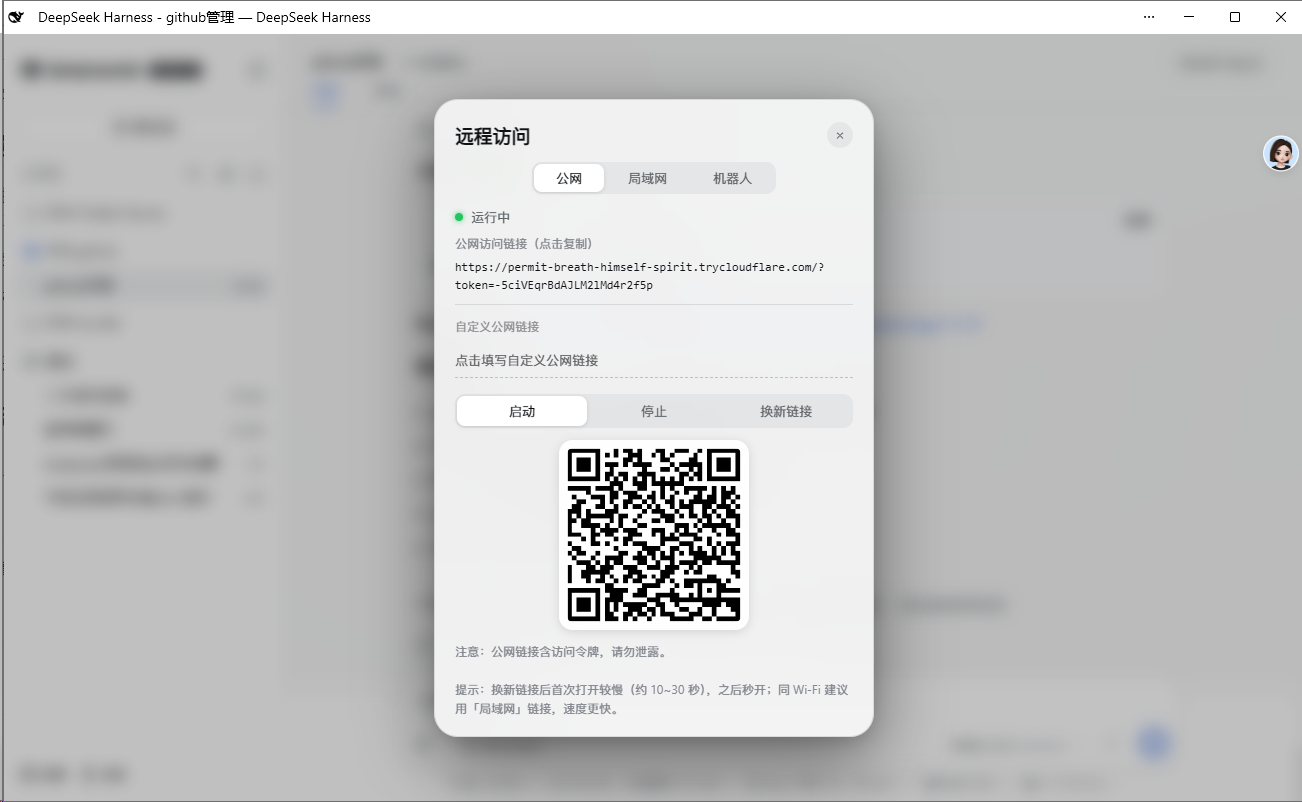This screenshot has width=1302, height=802.
Task: Minimize the DeepSeek Harness window
Action: [x=1190, y=17]
